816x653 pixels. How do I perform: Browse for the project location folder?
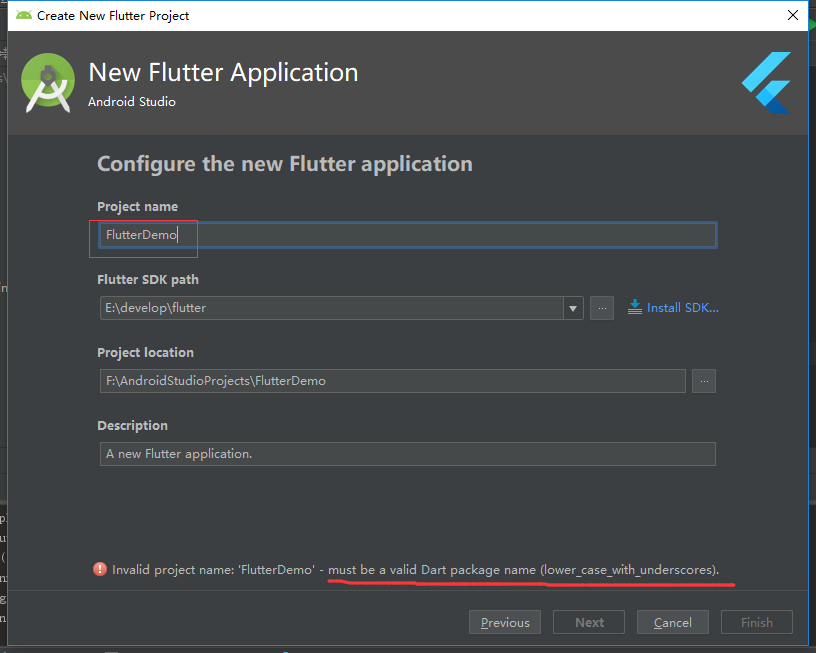[704, 381]
